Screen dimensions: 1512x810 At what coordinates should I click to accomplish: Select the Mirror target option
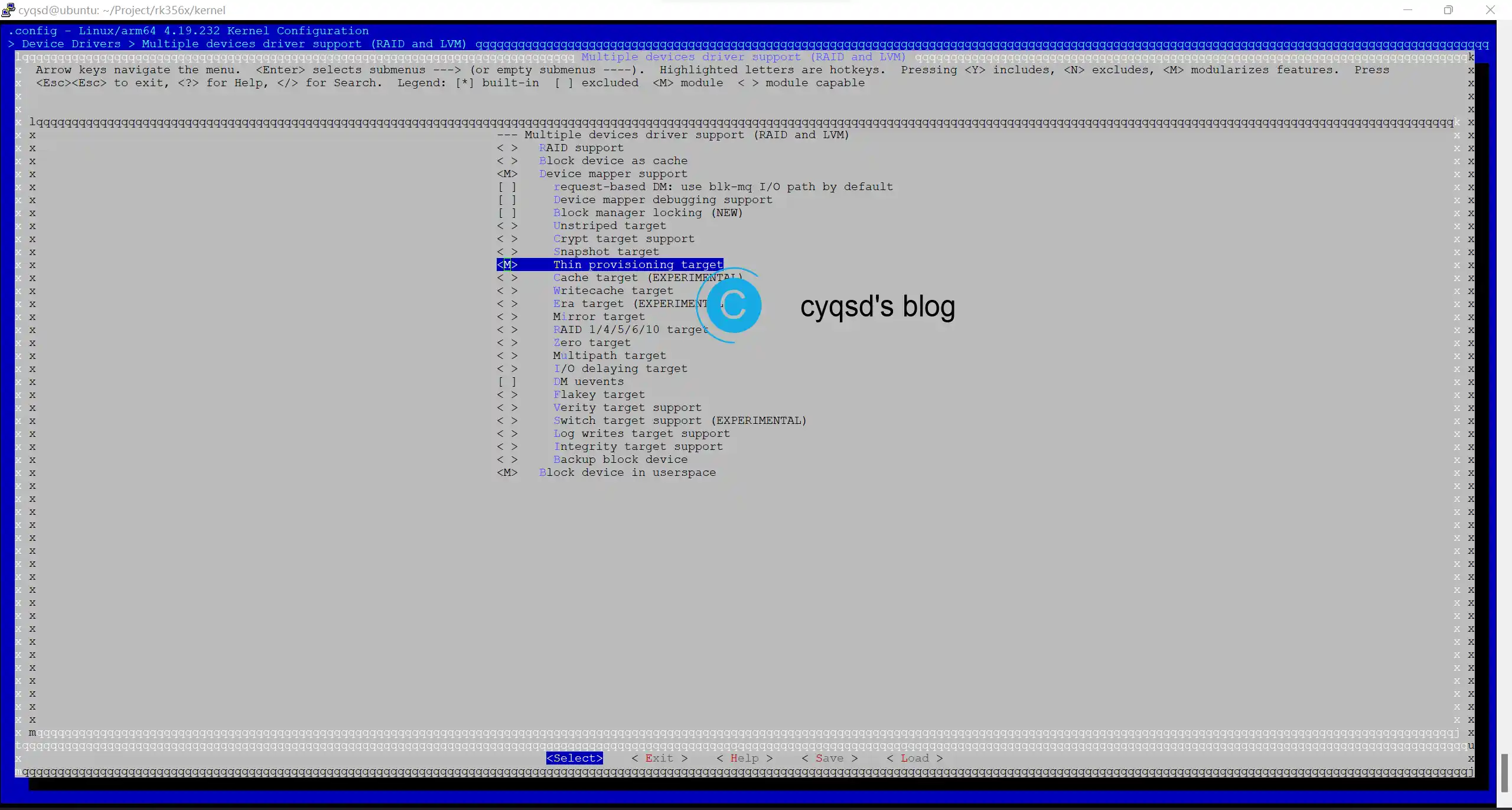[x=571, y=316]
